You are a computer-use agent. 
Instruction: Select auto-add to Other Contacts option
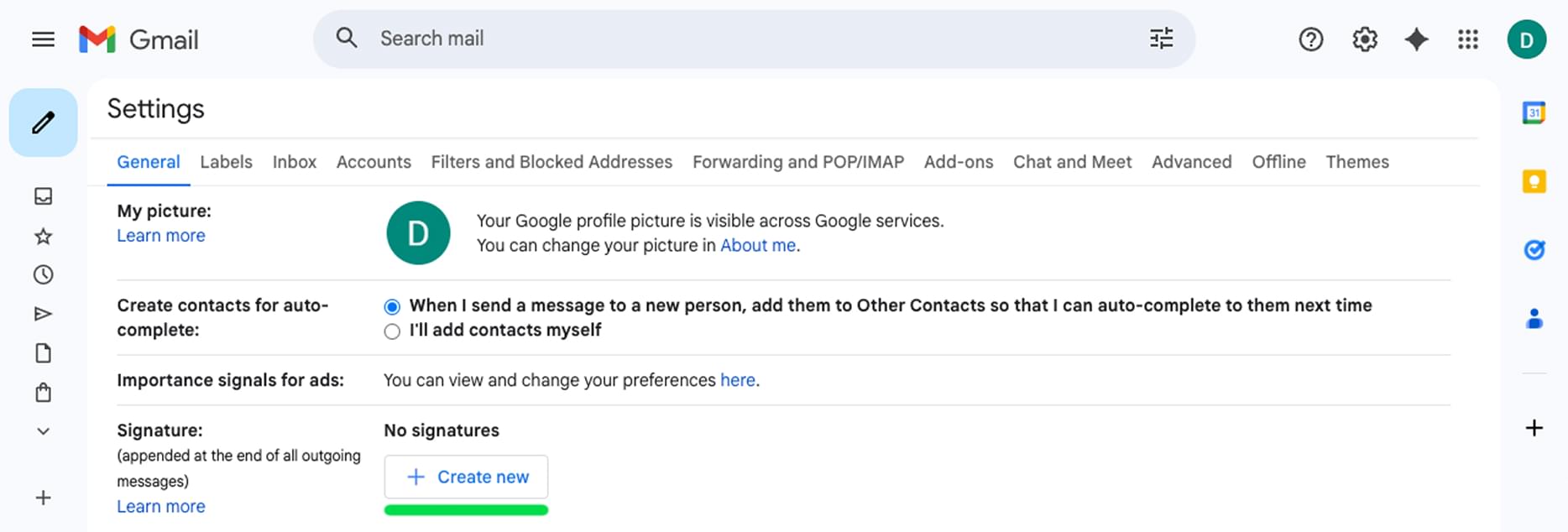tap(392, 306)
